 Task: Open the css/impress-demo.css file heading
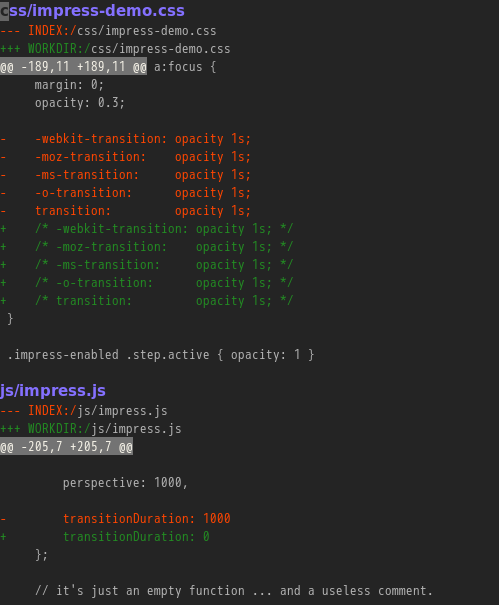tap(92, 10)
